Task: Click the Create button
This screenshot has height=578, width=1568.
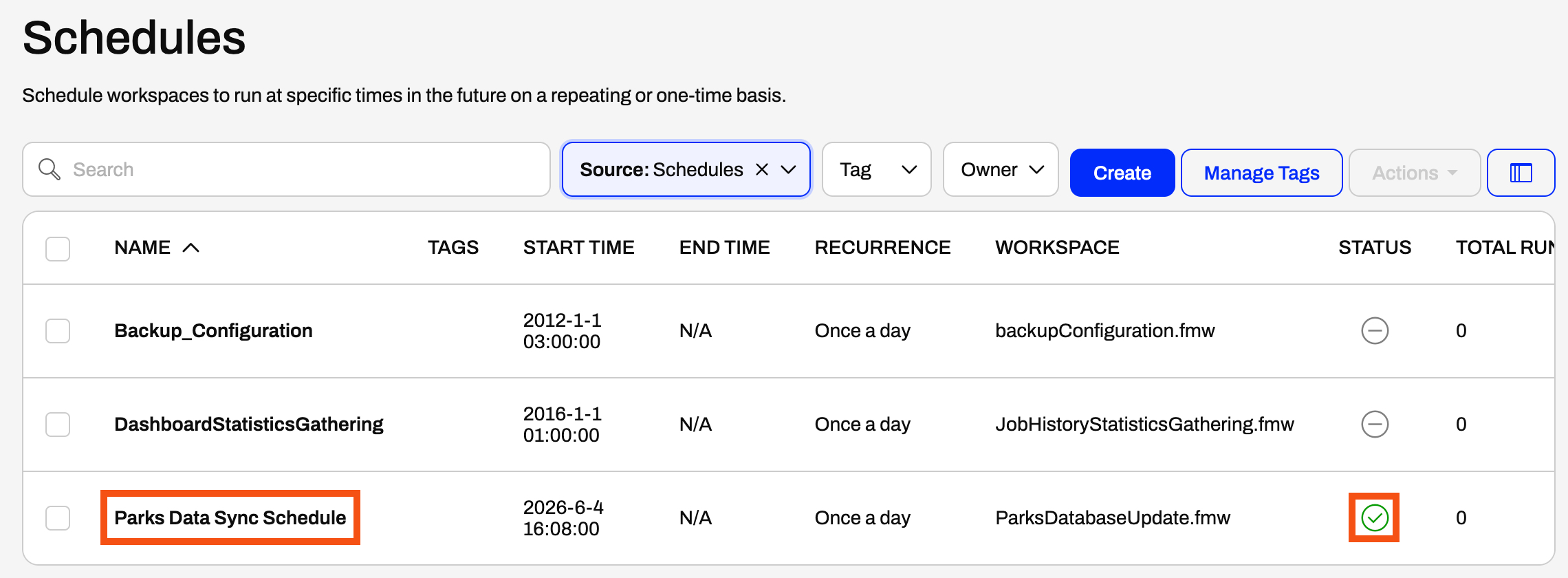Action: (1122, 173)
